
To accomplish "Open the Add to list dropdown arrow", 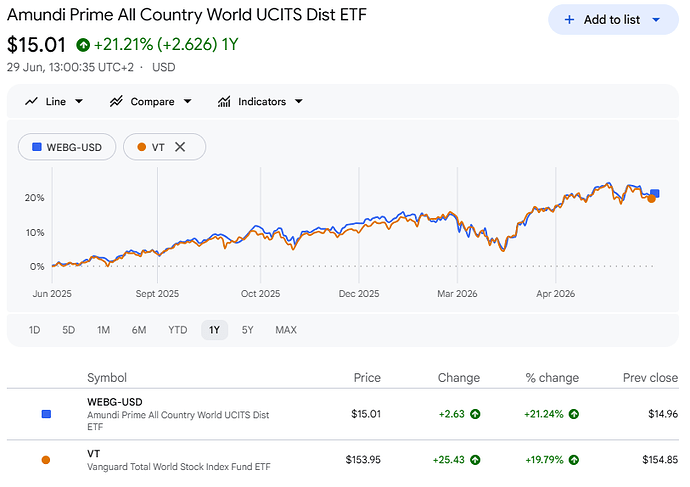I will click(656, 20).
